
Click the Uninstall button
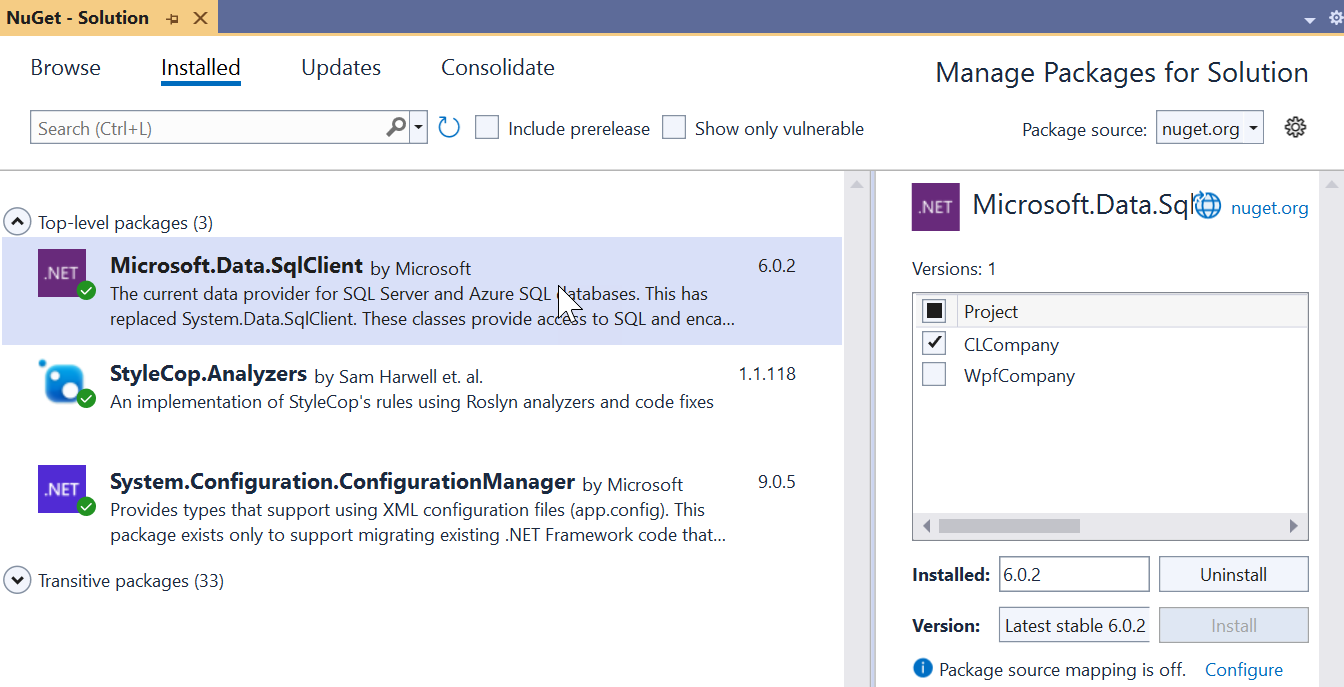(x=1233, y=575)
